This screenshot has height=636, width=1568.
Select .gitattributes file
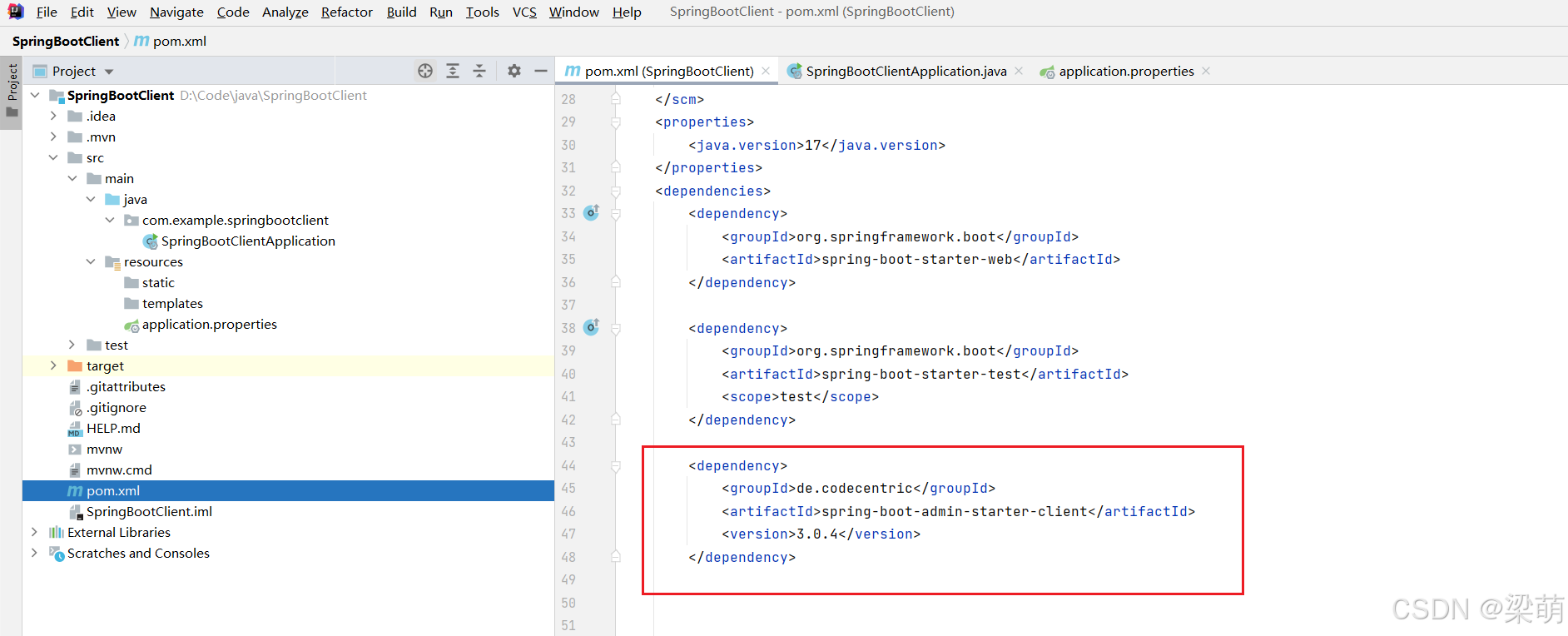[117, 386]
